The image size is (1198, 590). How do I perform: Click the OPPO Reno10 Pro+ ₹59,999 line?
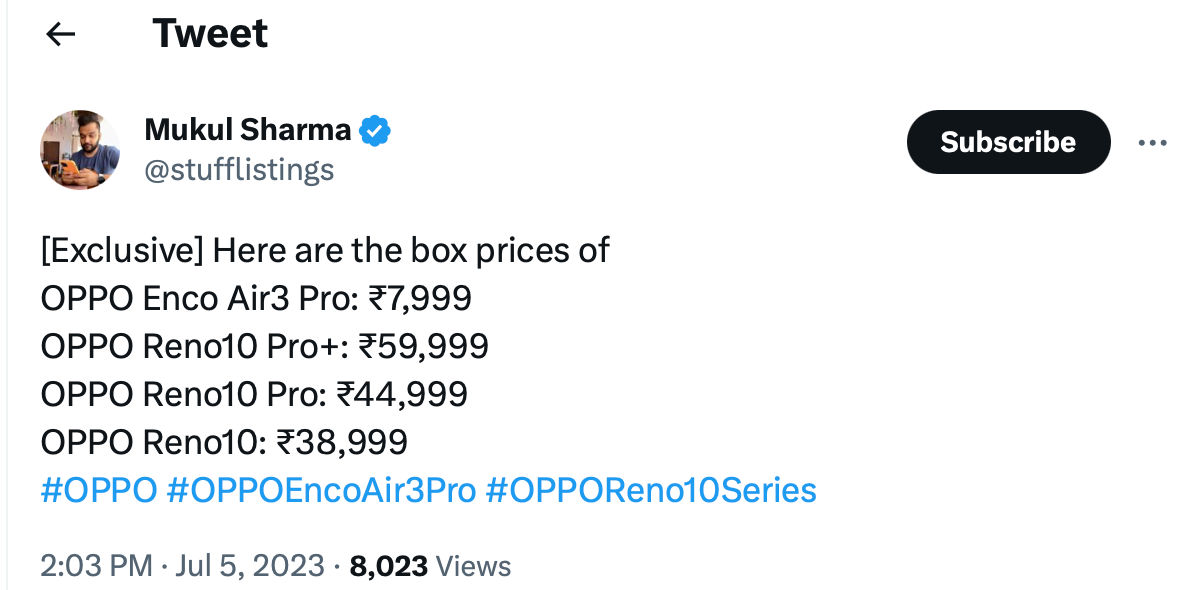[264, 347]
